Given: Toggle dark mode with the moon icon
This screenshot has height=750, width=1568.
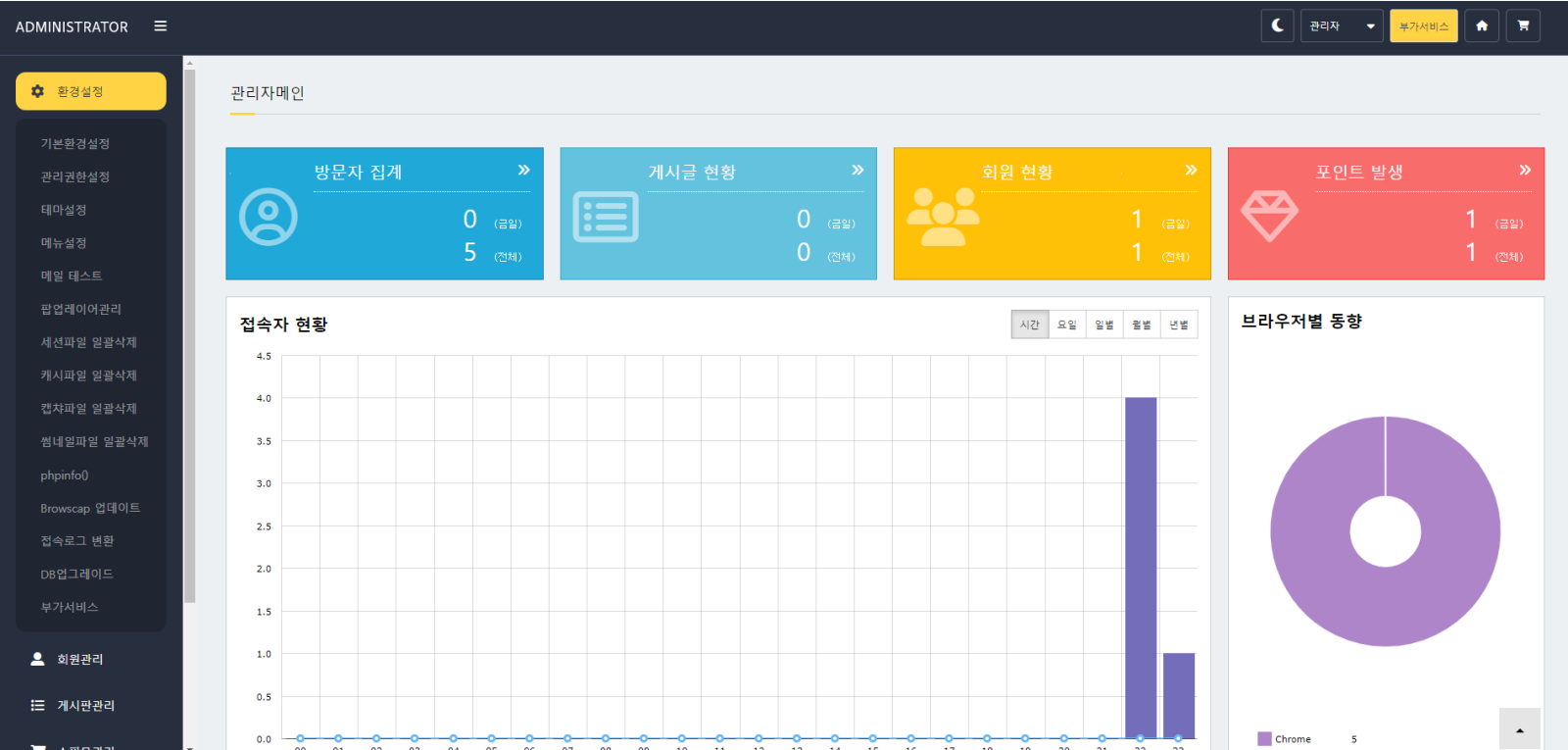Looking at the screenshot, I should pyautogui.click(x=1277, y=26).
